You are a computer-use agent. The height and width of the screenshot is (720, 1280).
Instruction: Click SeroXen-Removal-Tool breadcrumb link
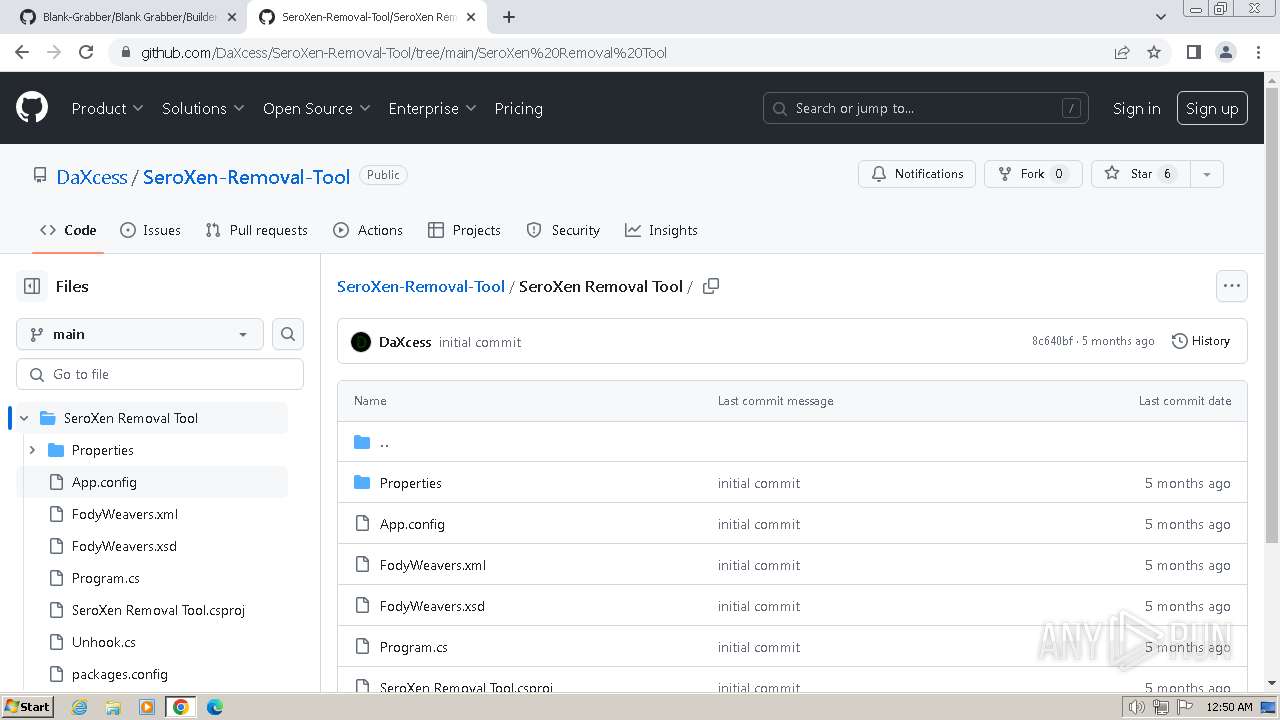(421, 286)
